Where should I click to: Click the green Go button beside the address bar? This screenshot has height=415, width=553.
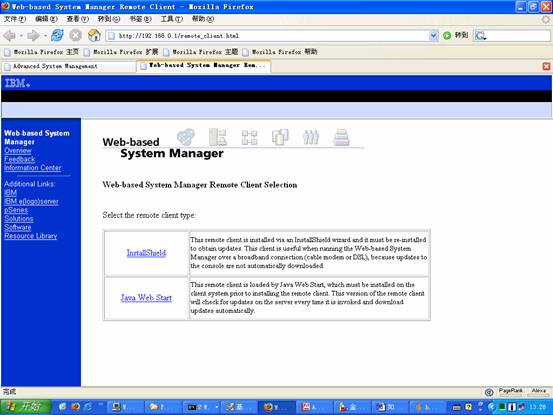coord(455,35)
